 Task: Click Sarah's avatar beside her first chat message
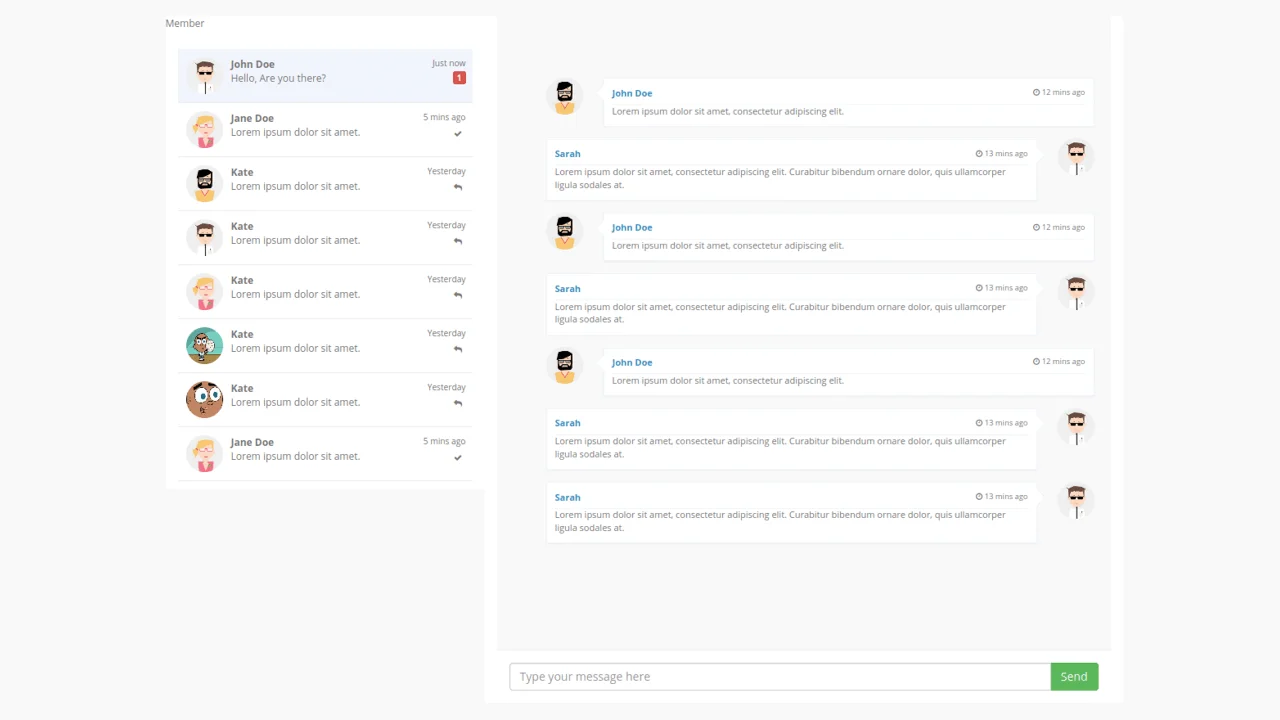[1076, 157]
